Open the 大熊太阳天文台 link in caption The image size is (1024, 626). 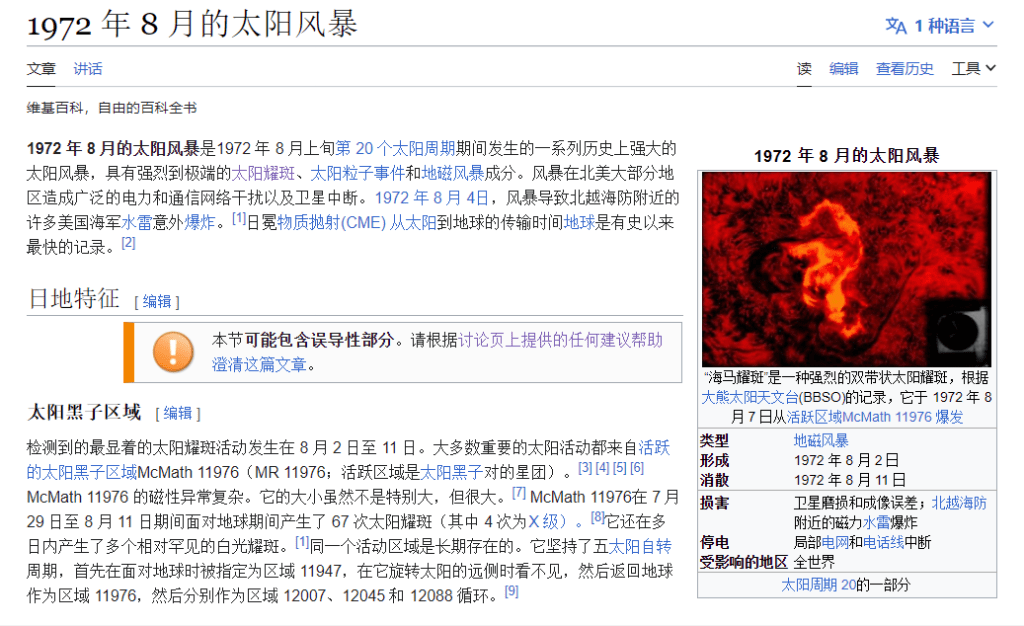tap(750, 398)
